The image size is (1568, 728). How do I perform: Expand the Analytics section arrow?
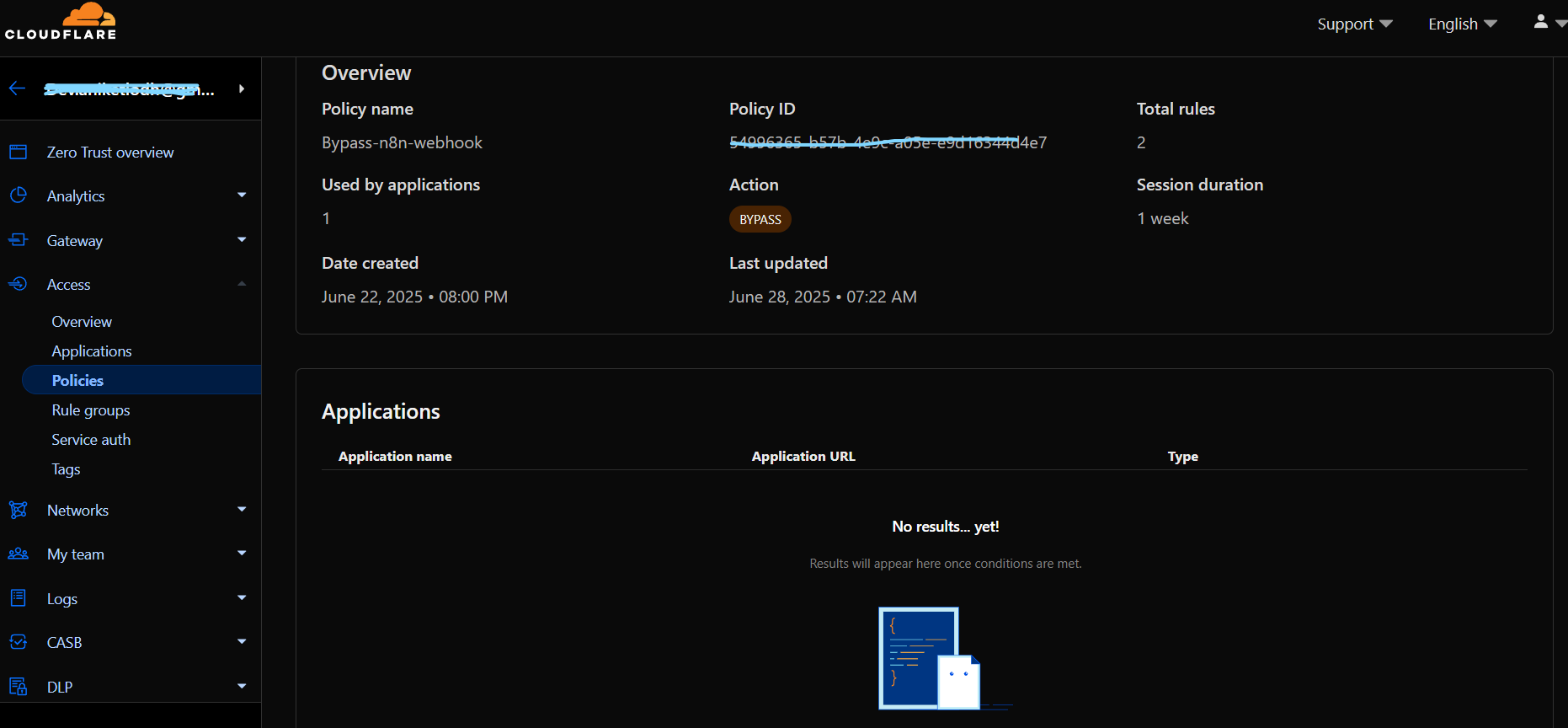[242, 195]
